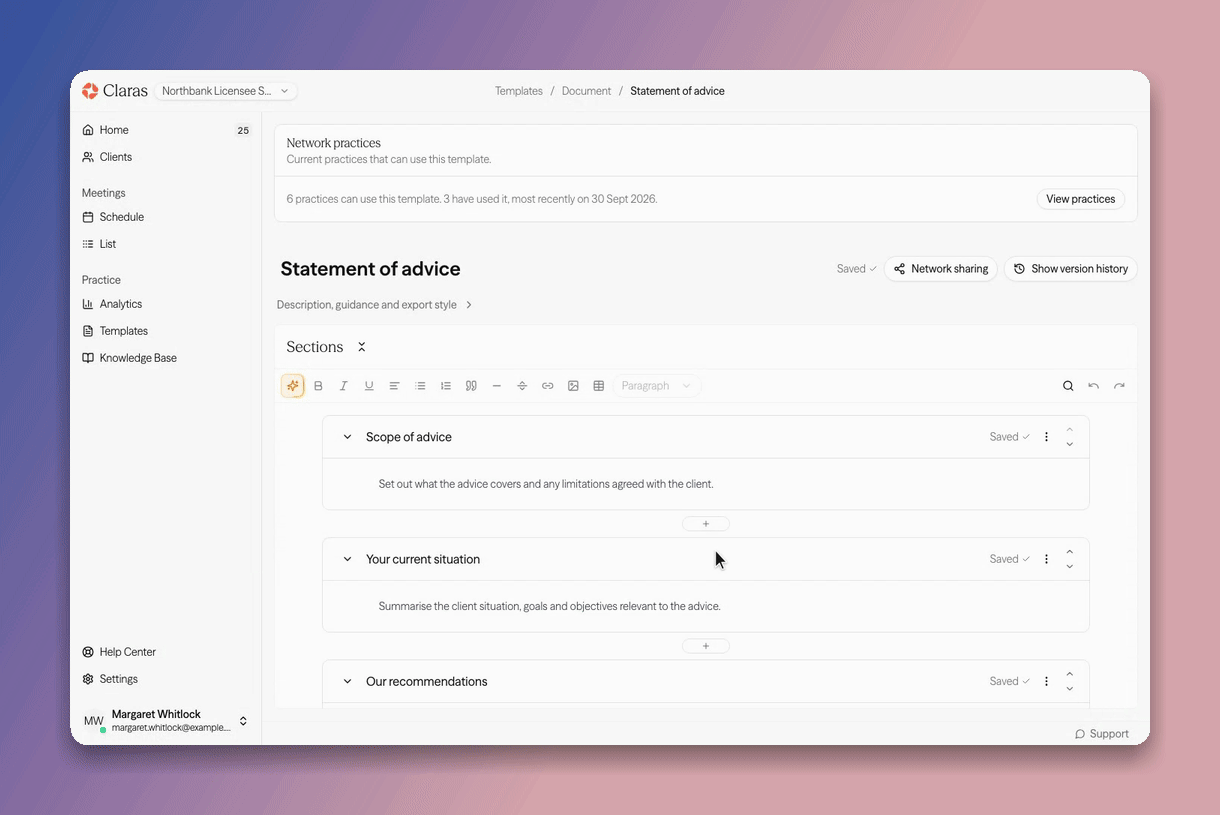Open the Knowledge Base page

coord(166,358)
